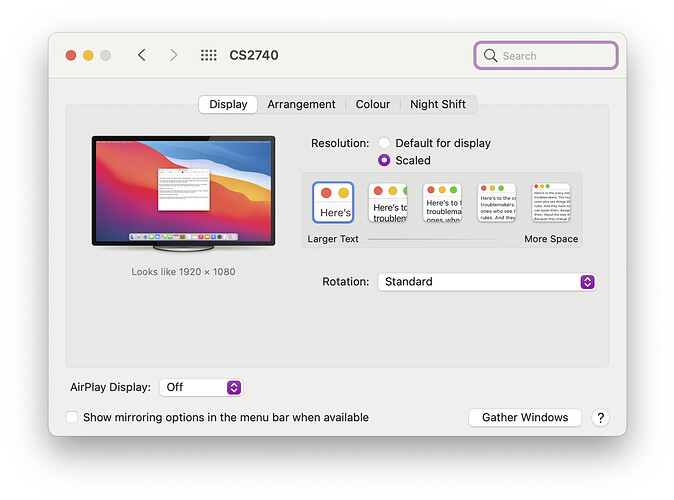This screenshot has height=500, width=674.
Task: Select the Larger Text resolution thumbnail
Action: 333,203
